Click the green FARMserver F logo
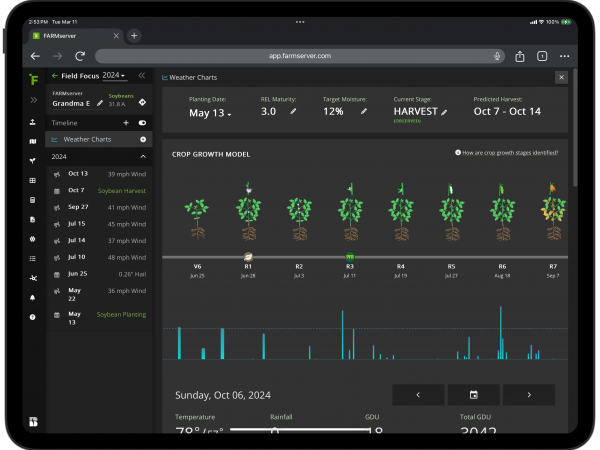600x450 pixels. point(34,80)
